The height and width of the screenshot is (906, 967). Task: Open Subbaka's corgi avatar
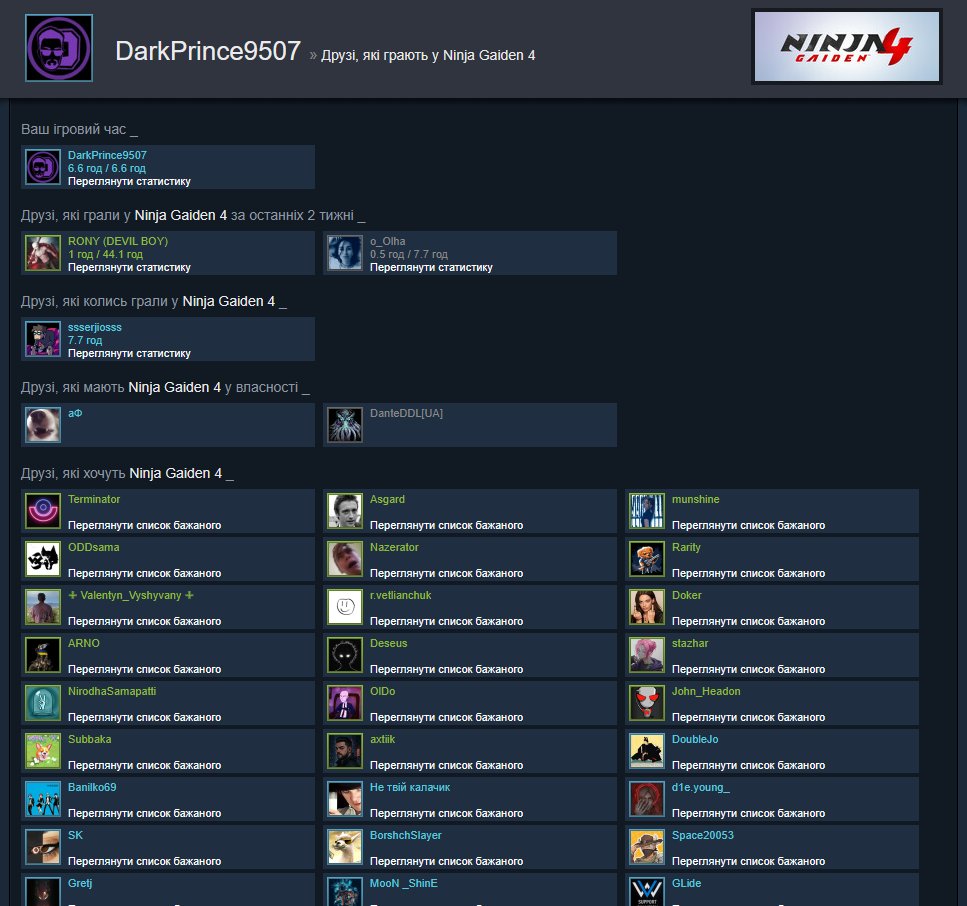pyautogui.click(x=43, y=751)
